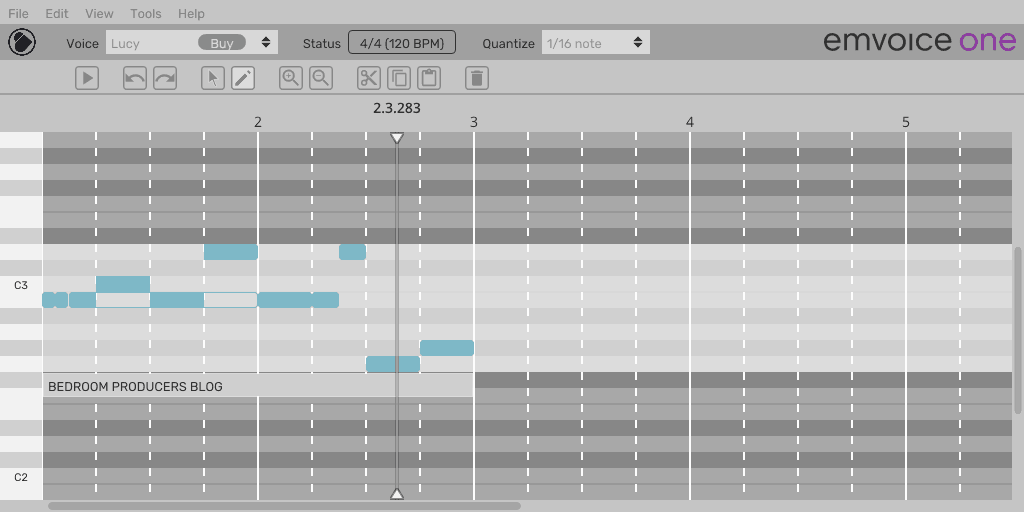Click the zoom out magnifier

[320, 78]
